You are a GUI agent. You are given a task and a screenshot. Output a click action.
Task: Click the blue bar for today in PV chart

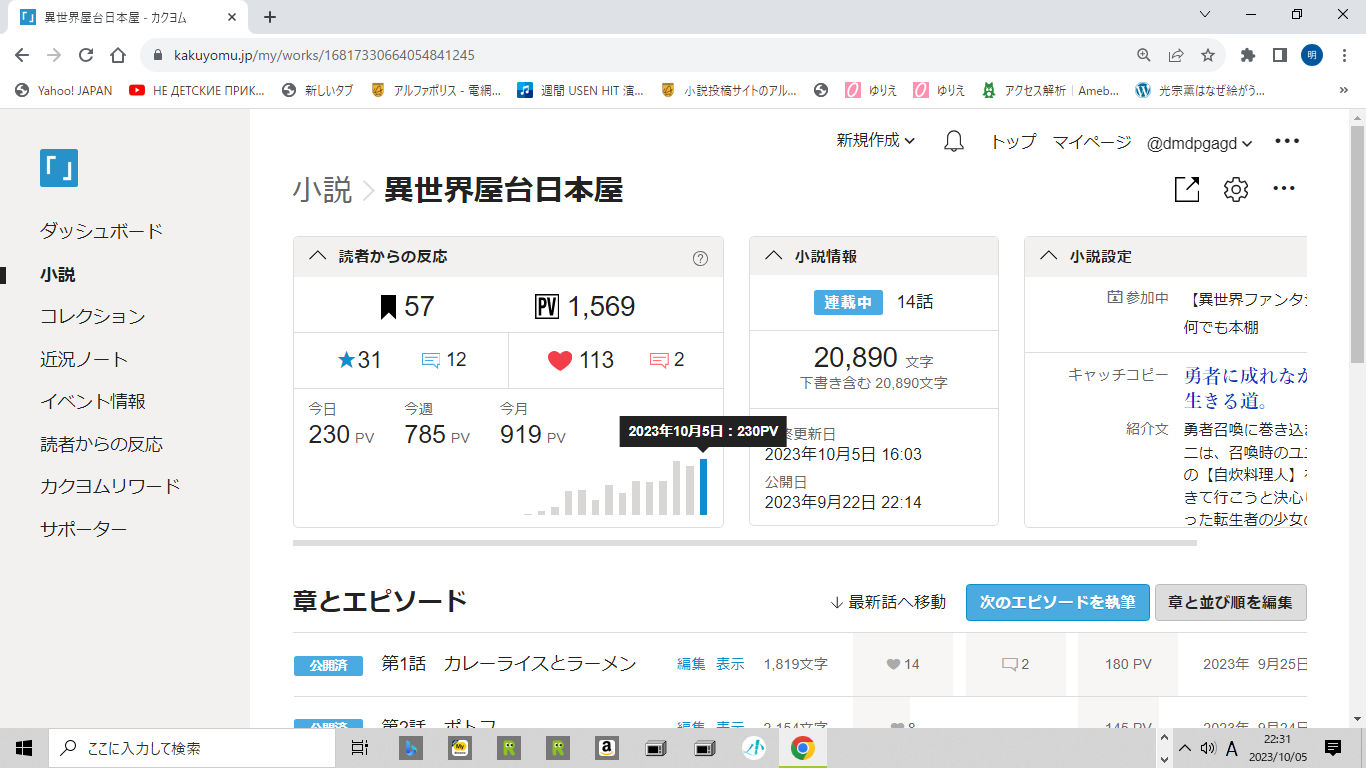pos(704,487)
